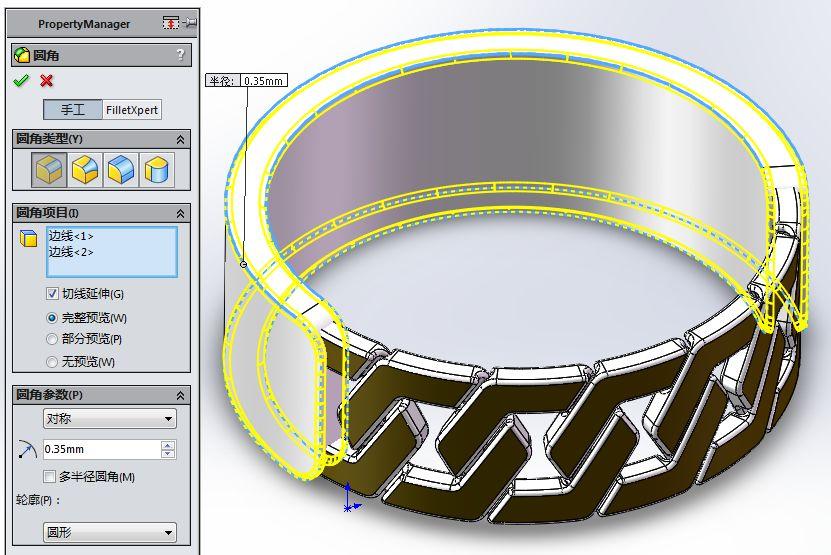The height and width of the screenshot is (555, 831).
Task: Click the edge selection box icon
Action: 29,239
